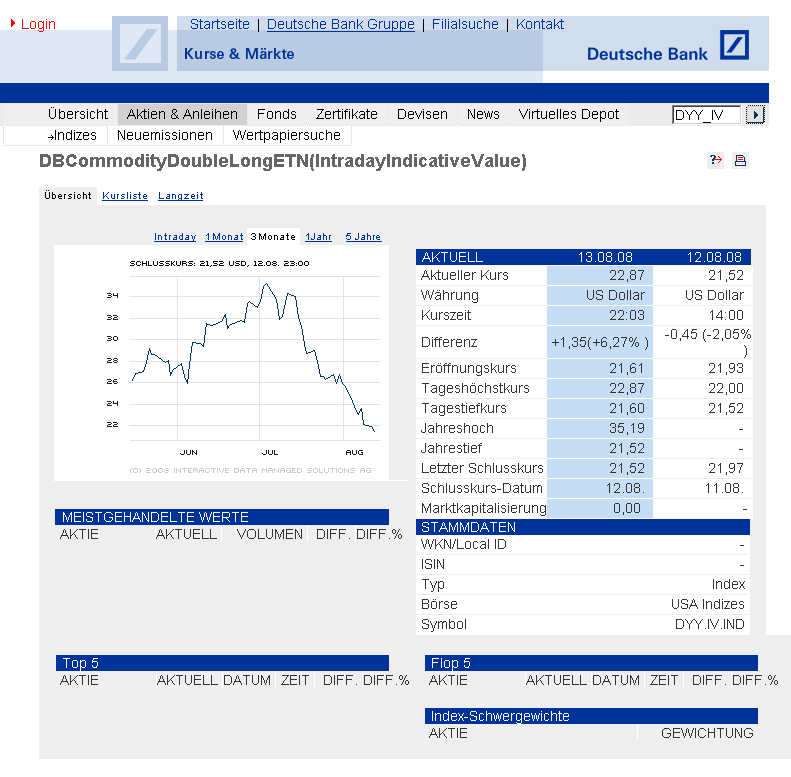Click the search go arrow button
The width and height of the screenshot is (791, 777).
(755, 115)
